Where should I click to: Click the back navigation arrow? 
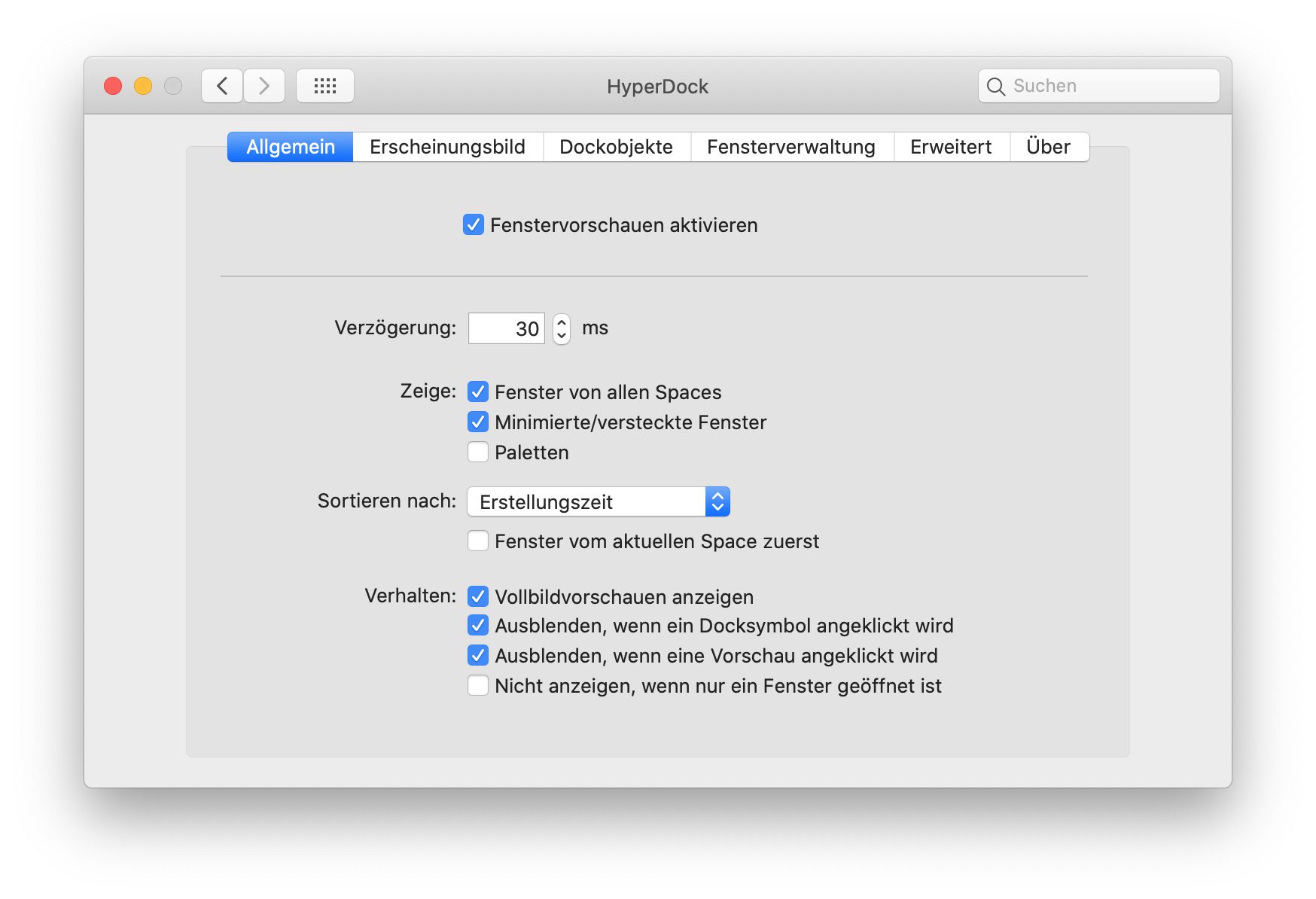tap(222, 86)
